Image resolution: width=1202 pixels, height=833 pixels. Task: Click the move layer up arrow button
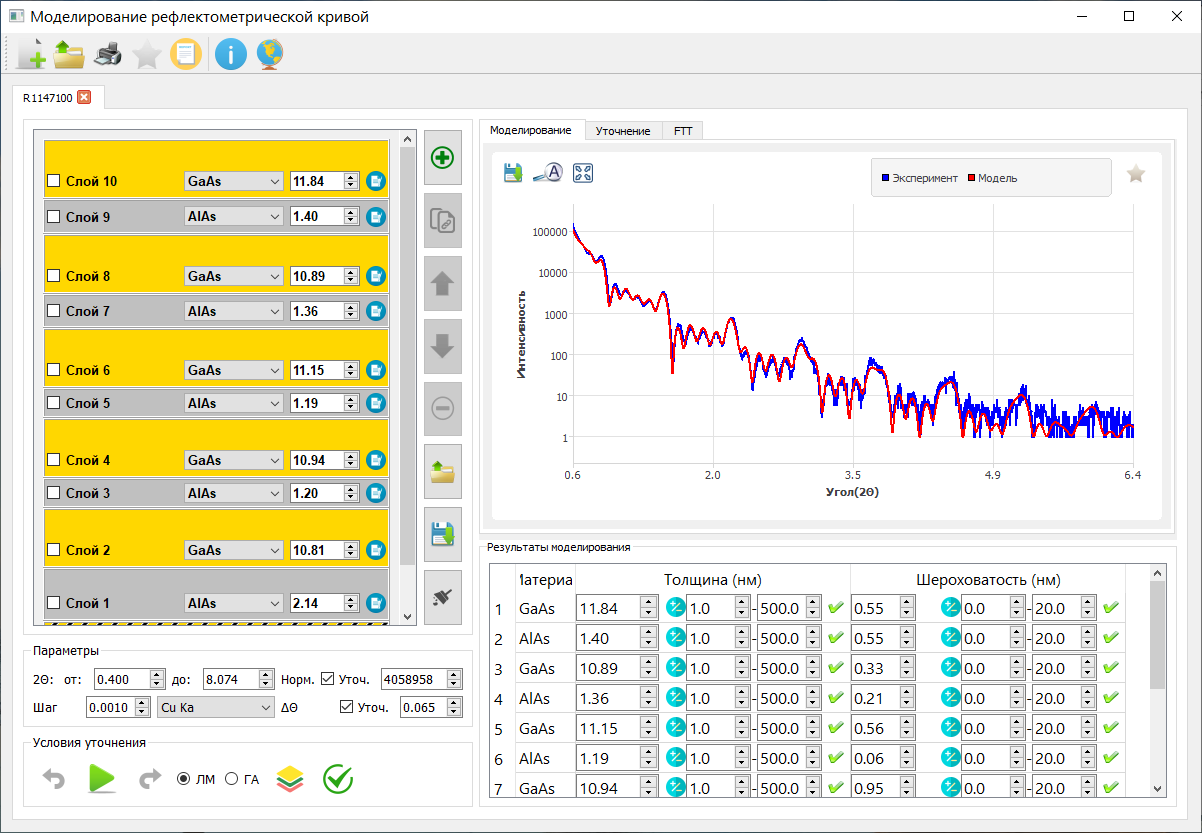442,284
